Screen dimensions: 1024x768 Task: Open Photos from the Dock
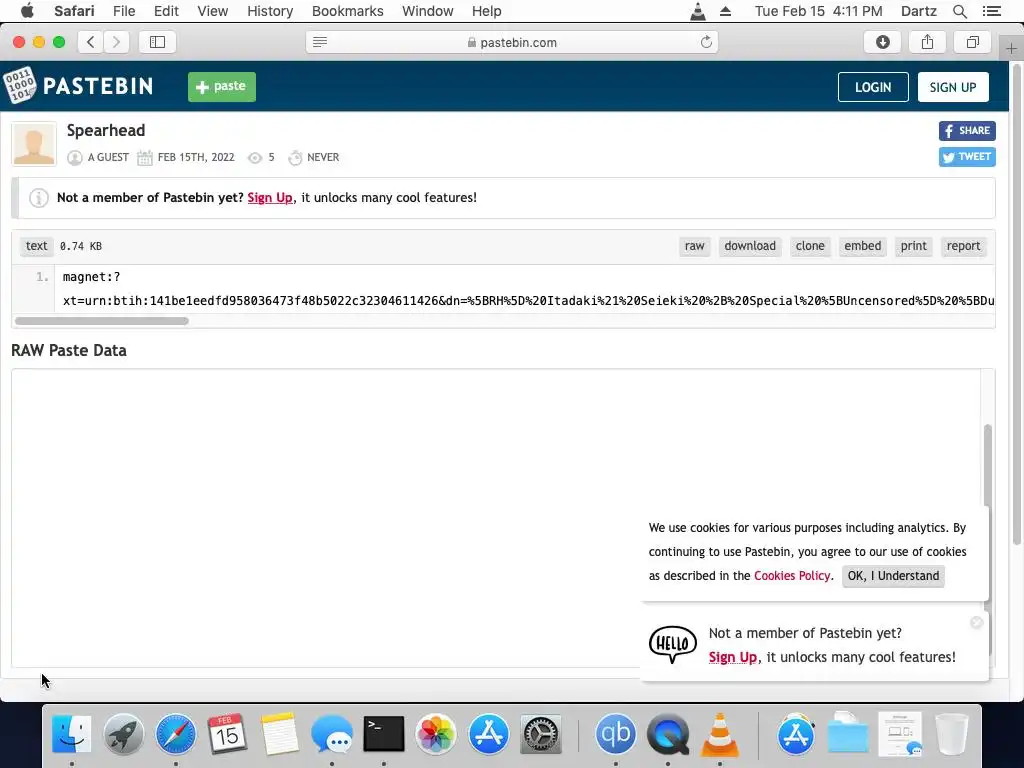click(x=436, y=734)
